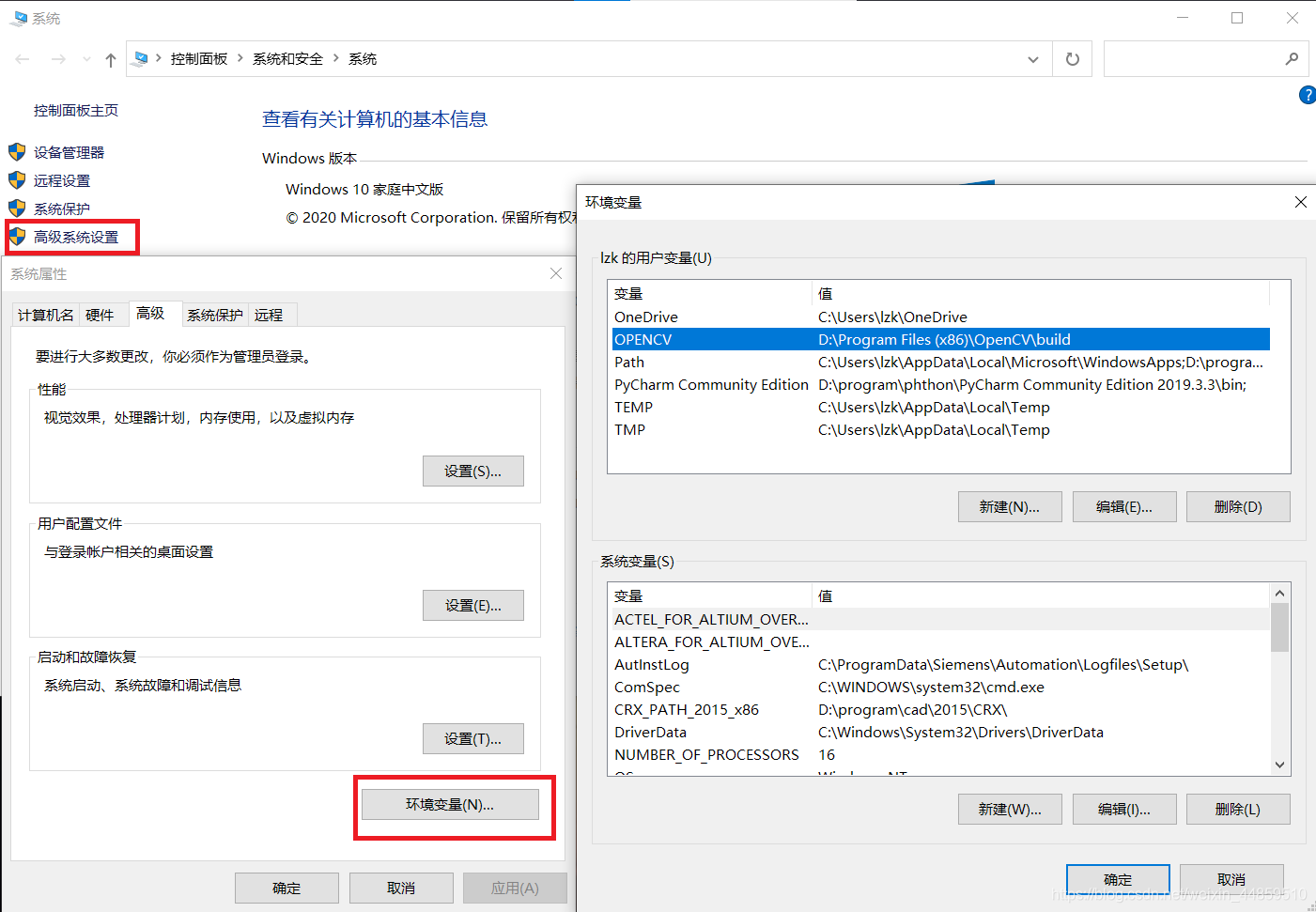The height and width of the screenshot is (912, 1316).
Task: Open 远程设置 link
Action: point(62,181)
